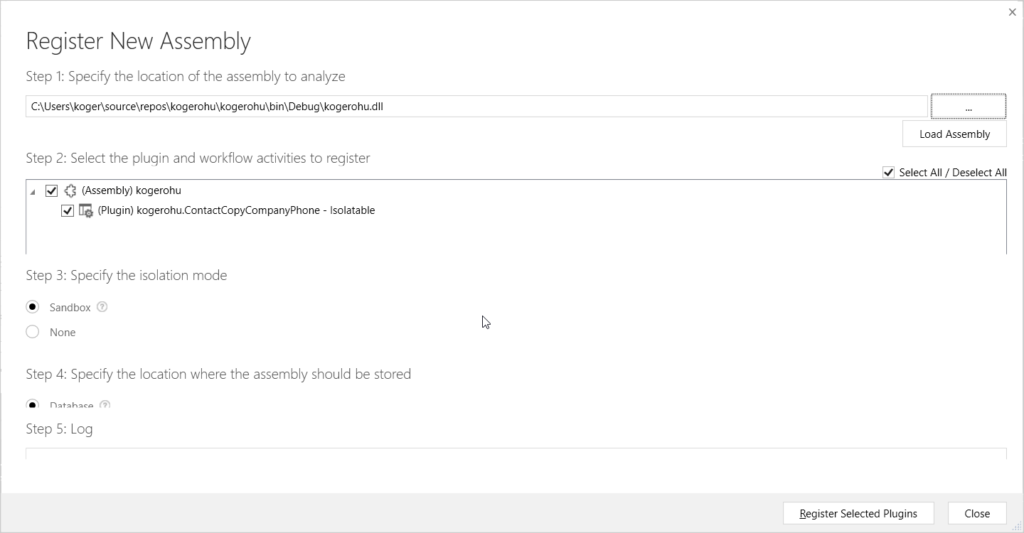Screen dimensions: 1024x533
Task: Browse for assembly with the ellipsis button
Action: [x=968, y=106]
